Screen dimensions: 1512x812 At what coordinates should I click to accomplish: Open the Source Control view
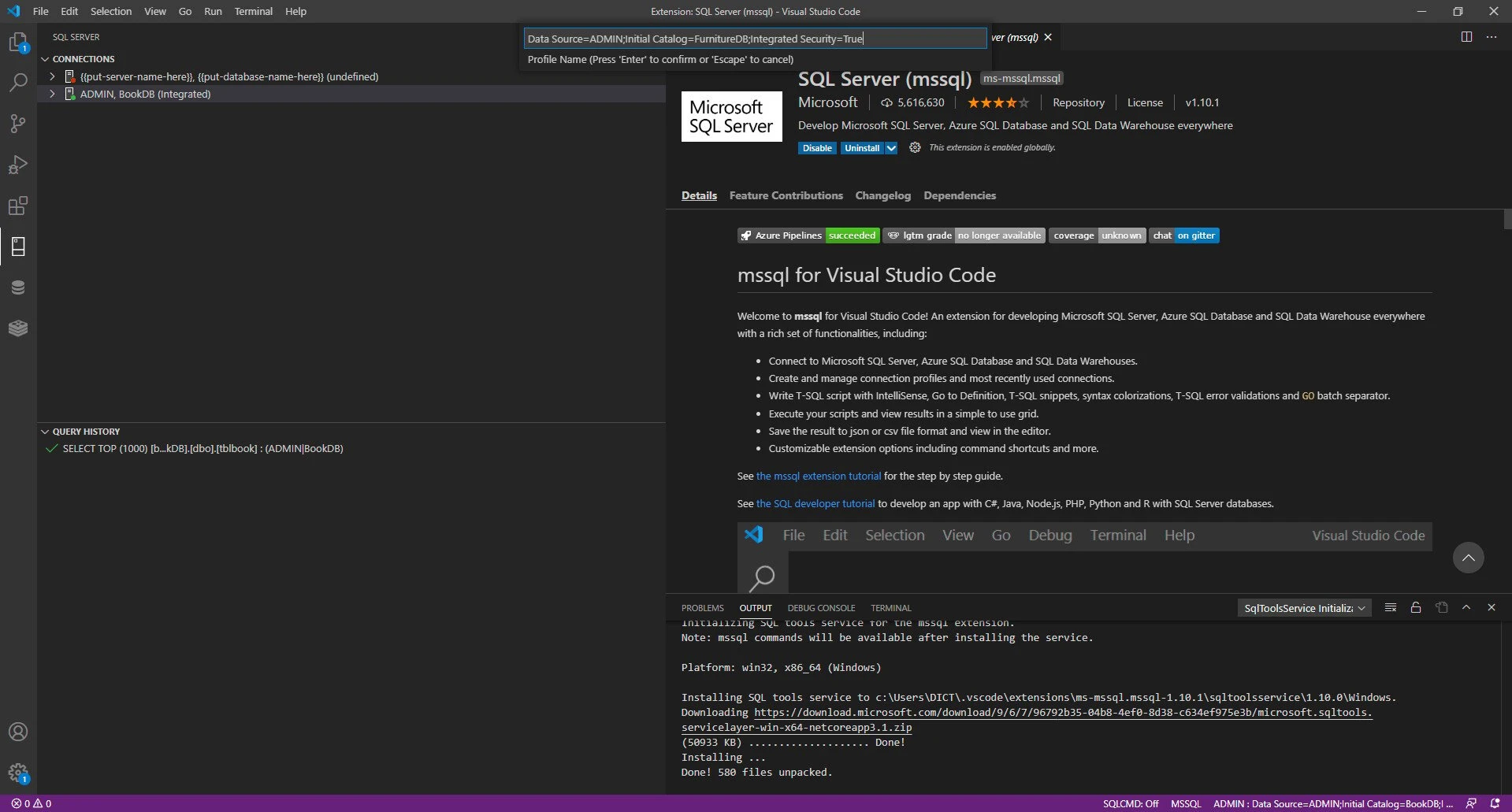coord(17,124)
